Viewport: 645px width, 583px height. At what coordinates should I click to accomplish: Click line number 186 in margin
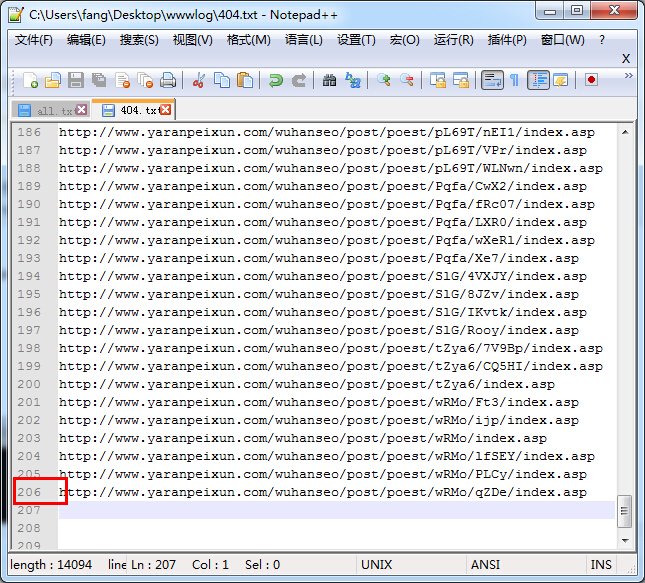[x=29, y=132]
